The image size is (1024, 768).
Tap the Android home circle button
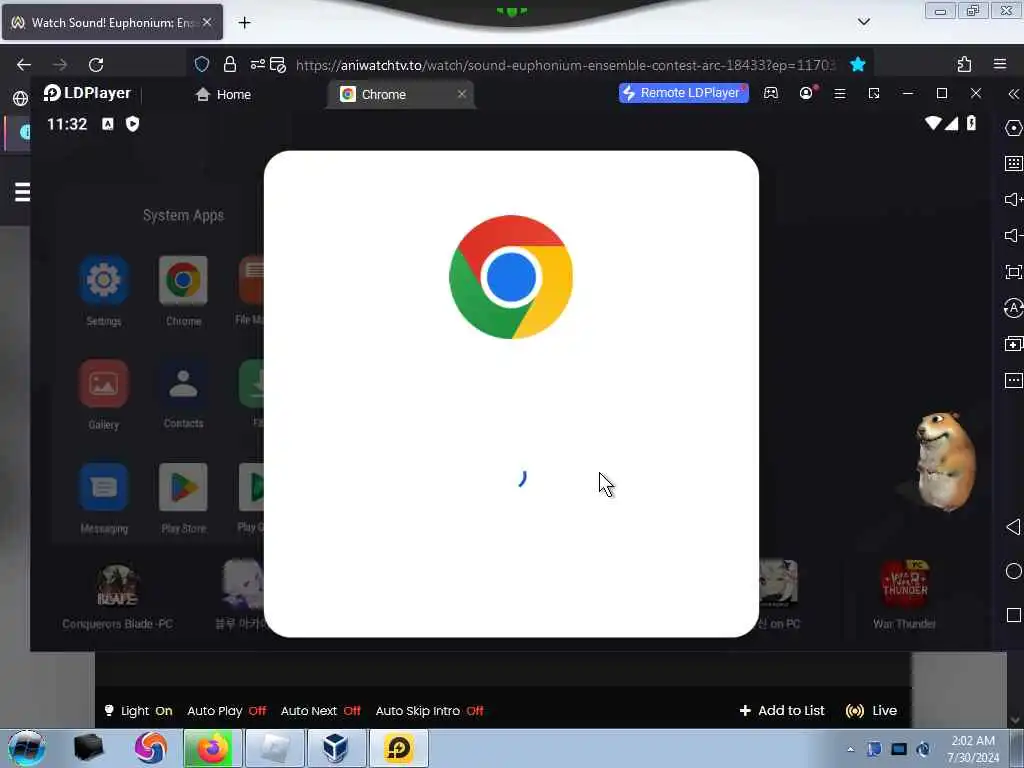point(1013,571)
